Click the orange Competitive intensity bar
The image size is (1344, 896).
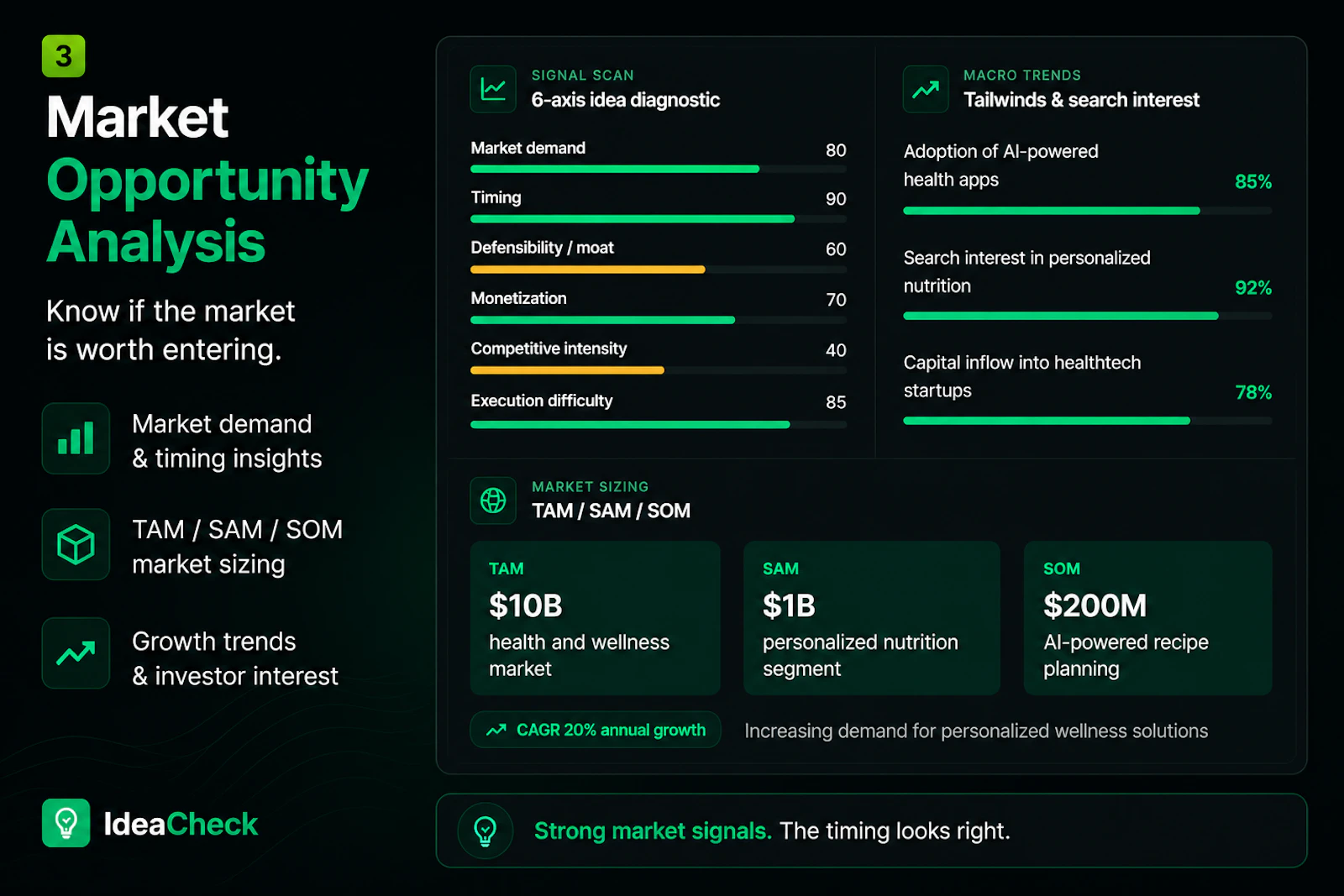[x=567, y=370]
